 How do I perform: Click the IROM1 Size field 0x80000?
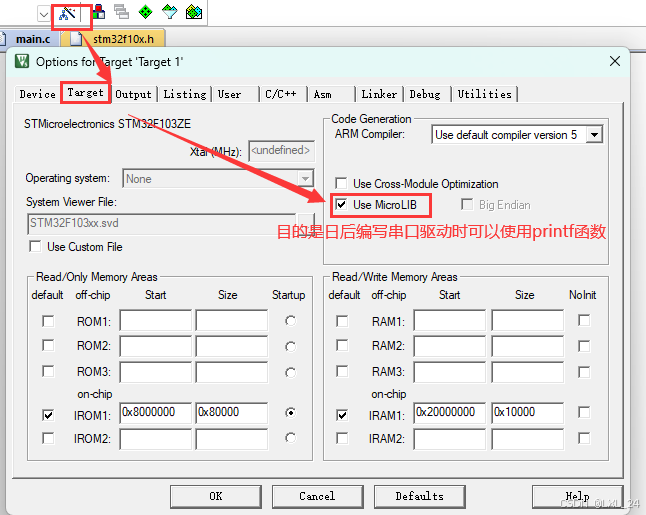[x=232, y=413]
